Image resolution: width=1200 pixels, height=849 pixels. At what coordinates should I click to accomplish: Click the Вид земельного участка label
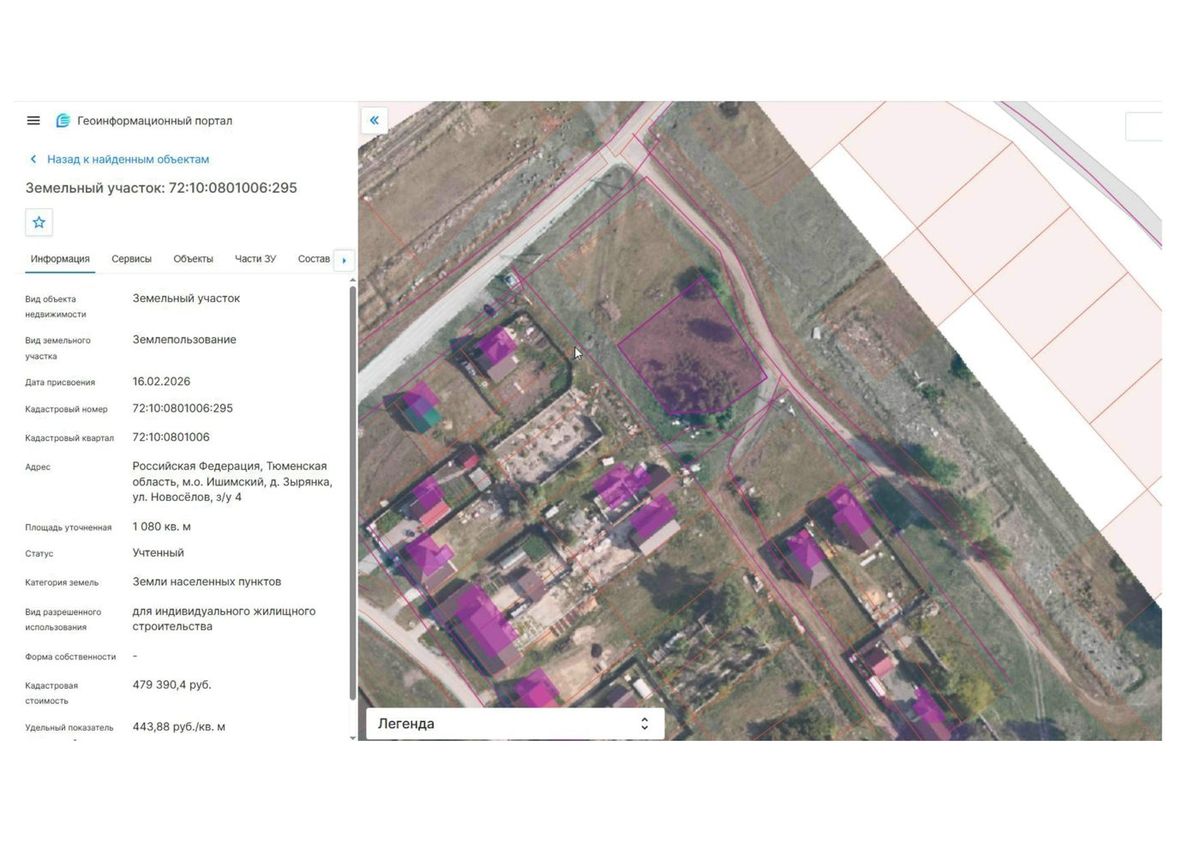(x=58, y=348)
